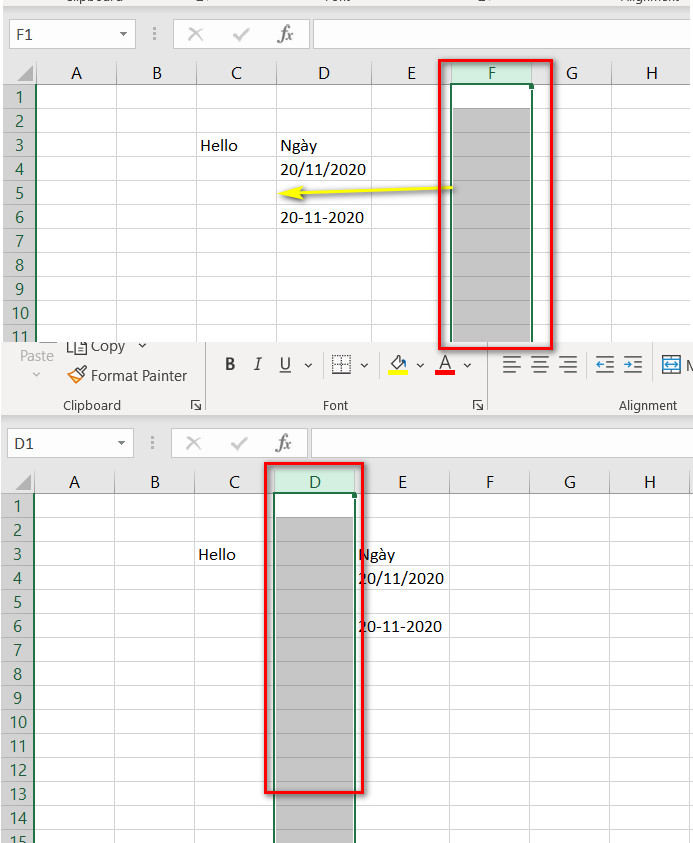Viewport: 693px width, 843px height.
Task: Click Ngày cell in bottom sheet
Action: coord(402,554)
